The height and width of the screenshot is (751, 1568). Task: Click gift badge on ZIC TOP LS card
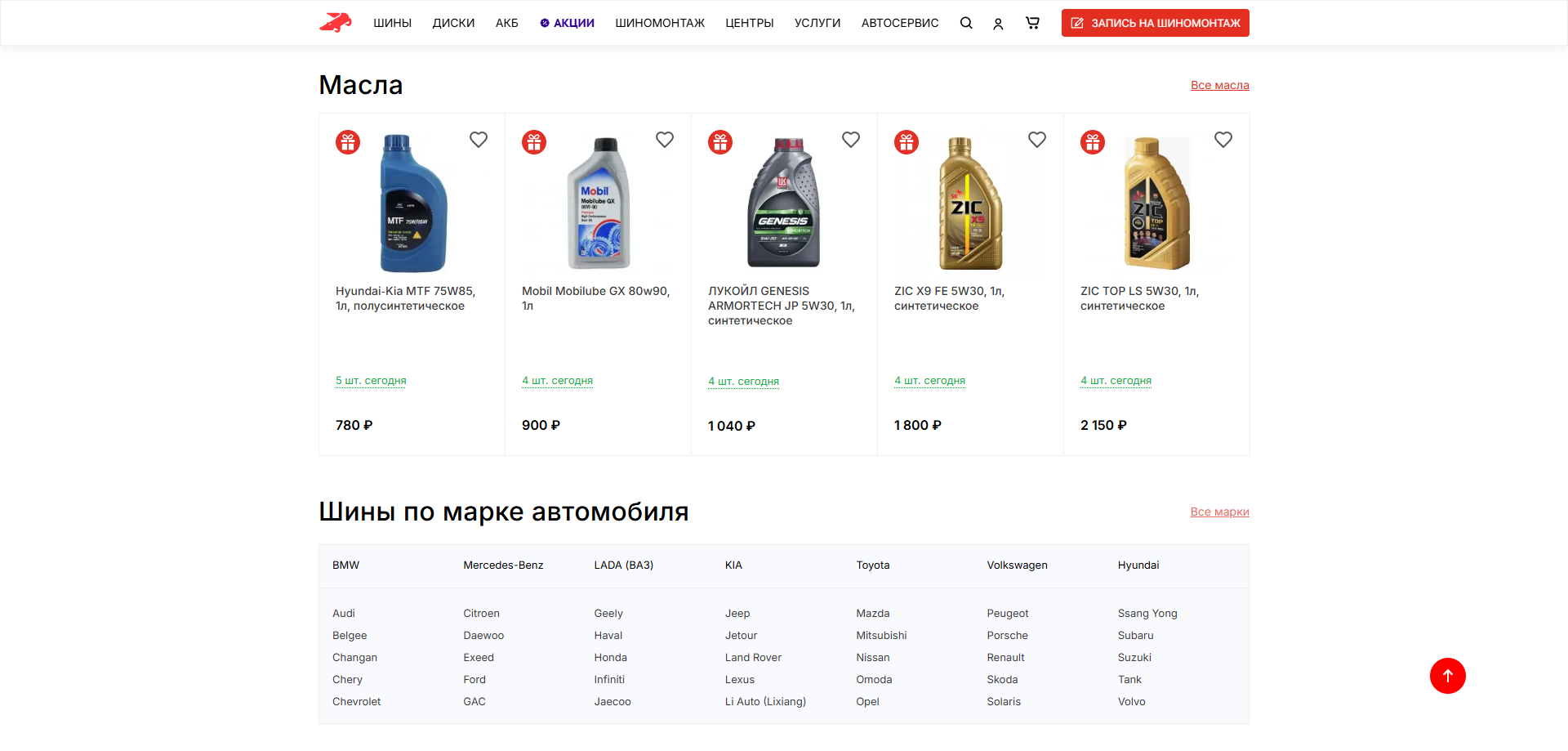tap(1093, 142)
